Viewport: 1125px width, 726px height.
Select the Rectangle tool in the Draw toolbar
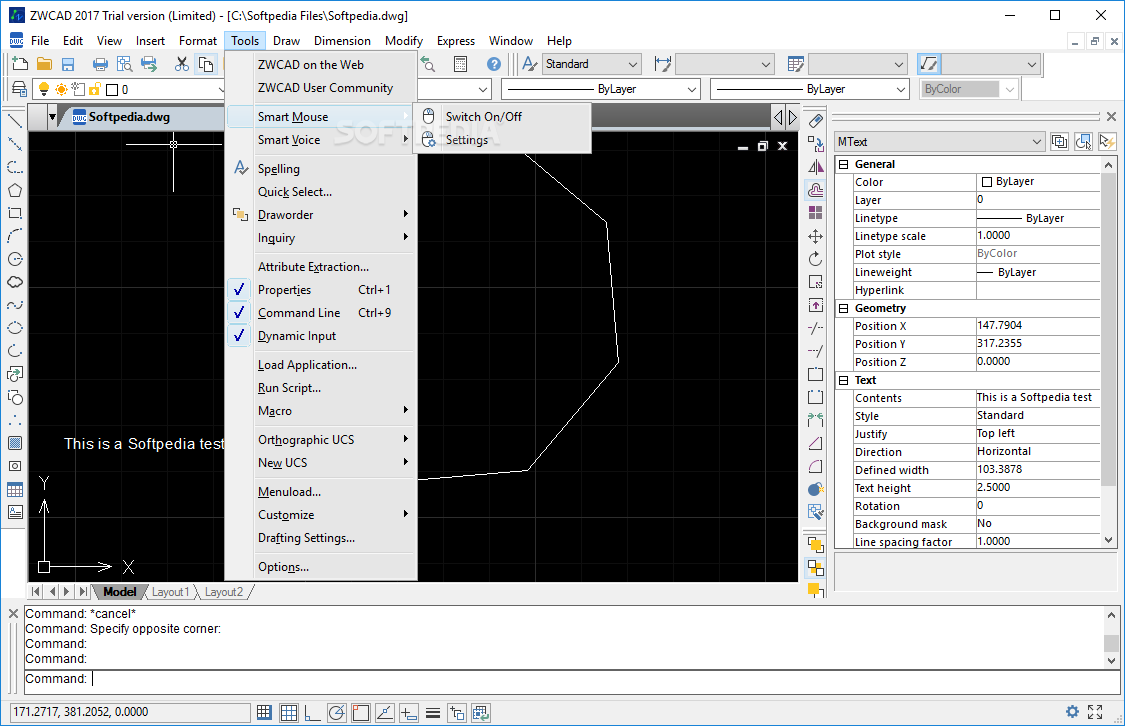pos(14,213)
